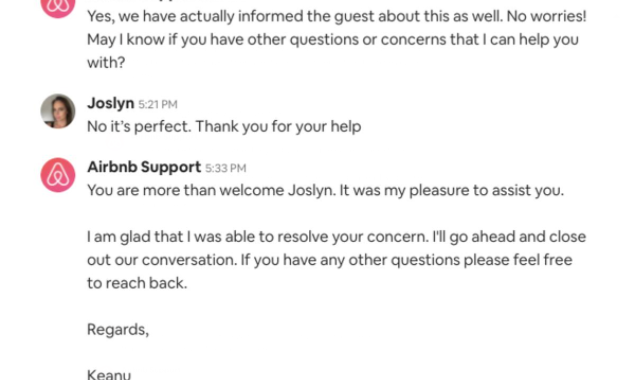
Task: Click the 'No worries!' phrase
Action: point(546,17)
